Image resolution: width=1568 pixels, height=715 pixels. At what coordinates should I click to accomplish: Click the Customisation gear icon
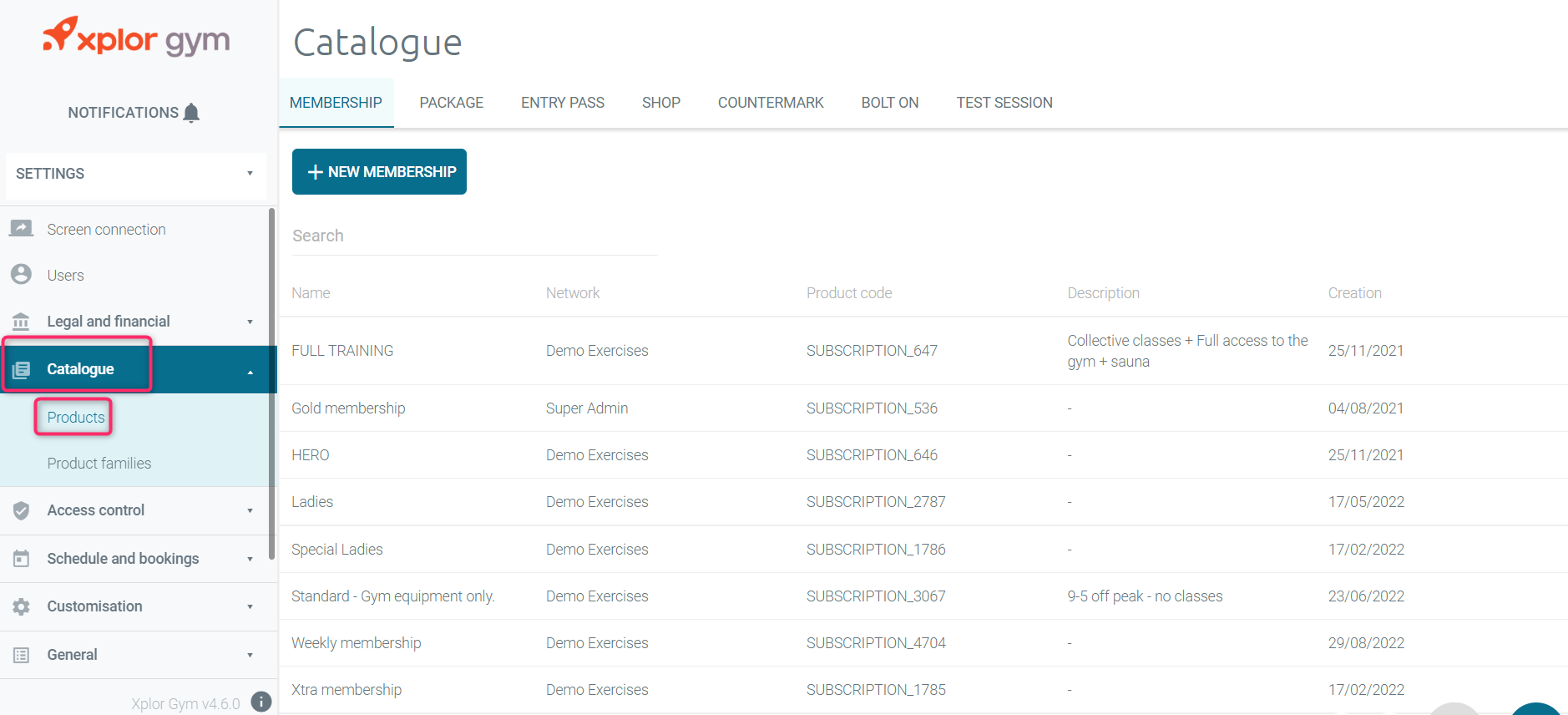point(21,606)
